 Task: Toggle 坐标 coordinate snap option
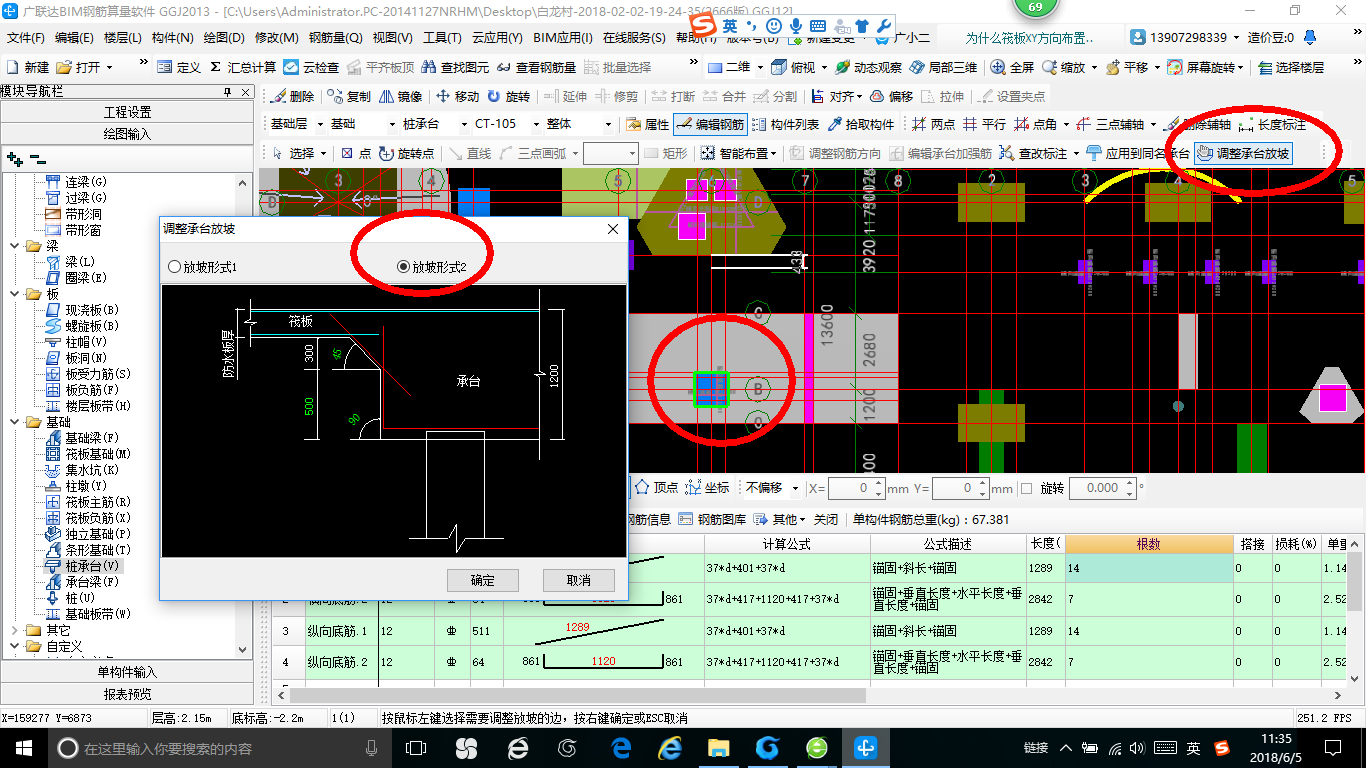[707, 488]
